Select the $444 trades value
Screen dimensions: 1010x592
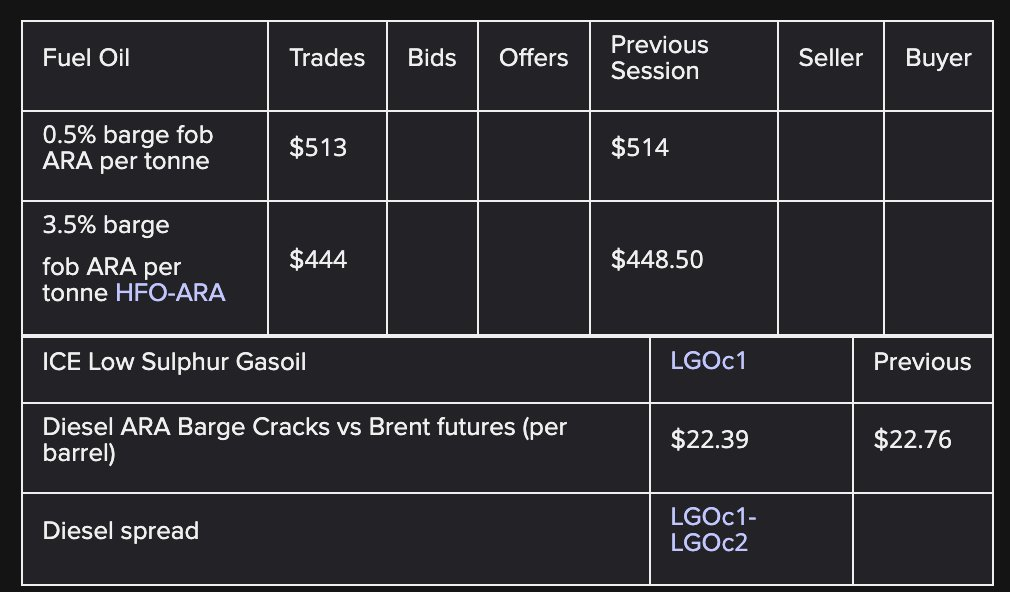318,259
